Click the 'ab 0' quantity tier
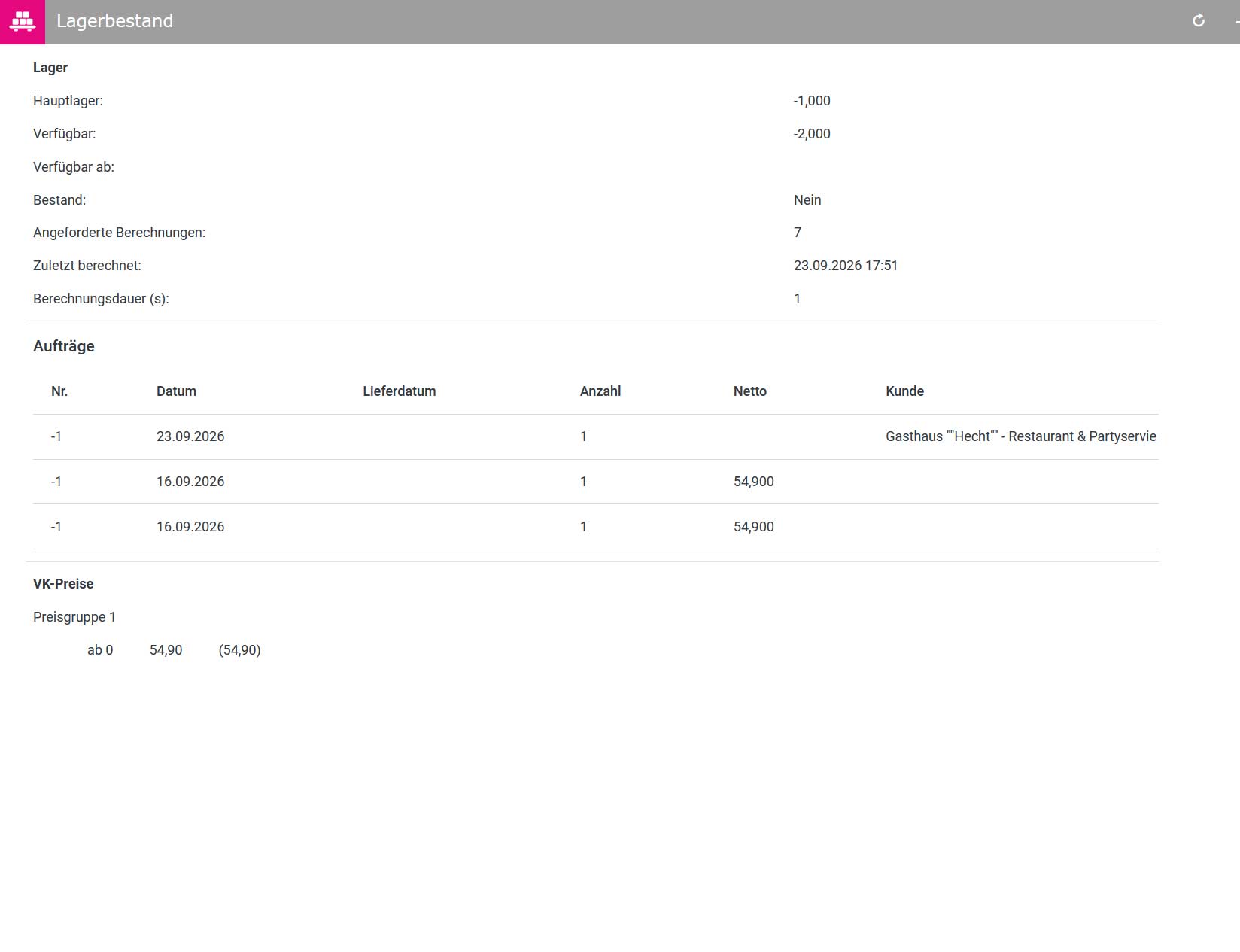This screenshot has width=1240, height=952. click(100, 650)
